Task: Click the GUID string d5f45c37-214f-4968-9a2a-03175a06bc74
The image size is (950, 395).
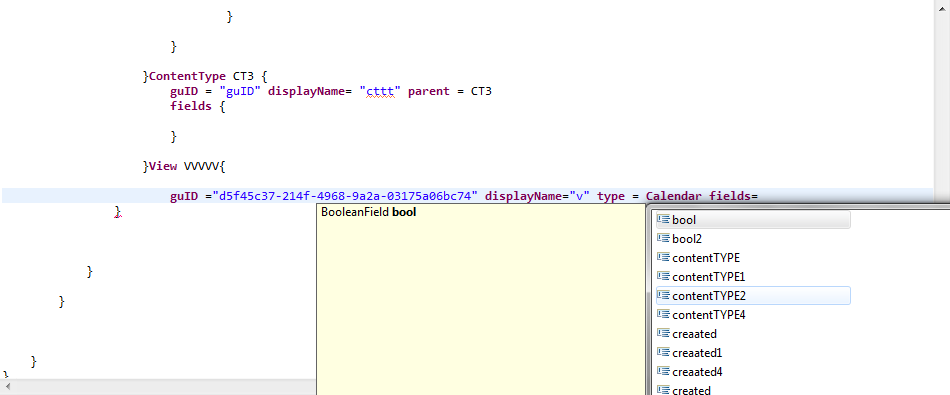Action: pyautogui.click(x=345, y=196)
